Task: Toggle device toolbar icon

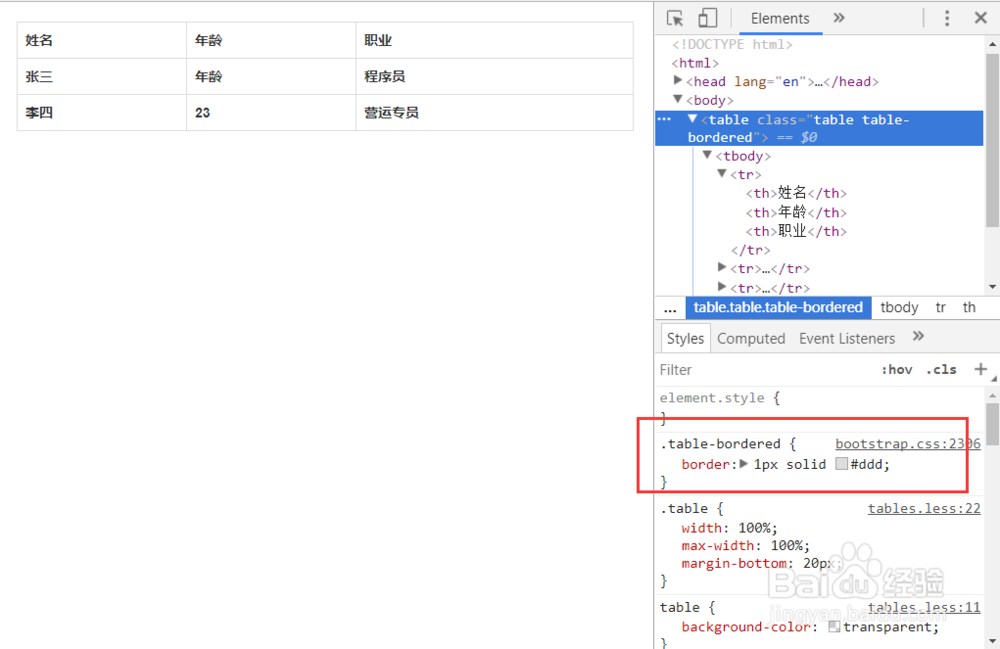Action: [707, 18]
